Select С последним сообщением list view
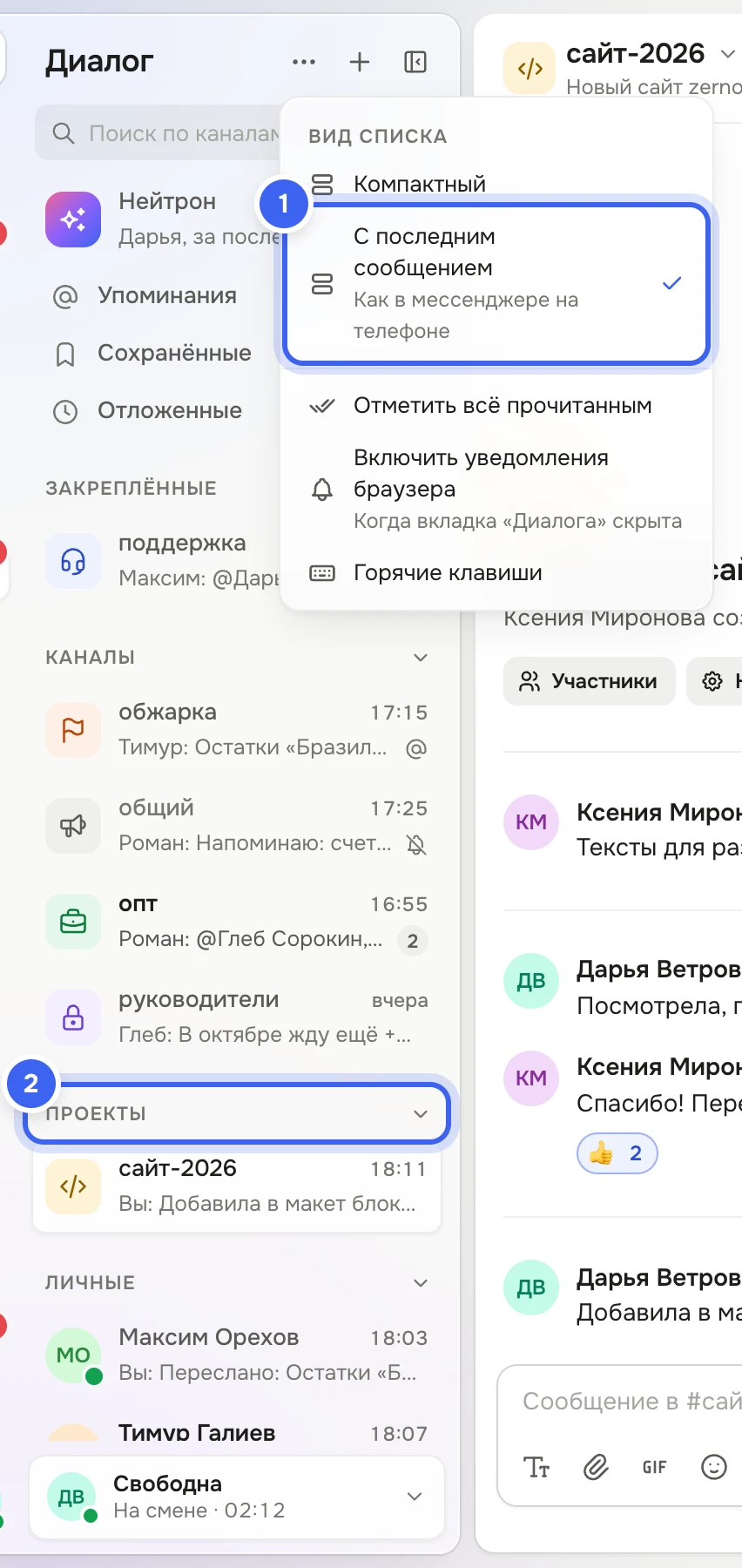 pyautogui.click(x=496, y=283)
